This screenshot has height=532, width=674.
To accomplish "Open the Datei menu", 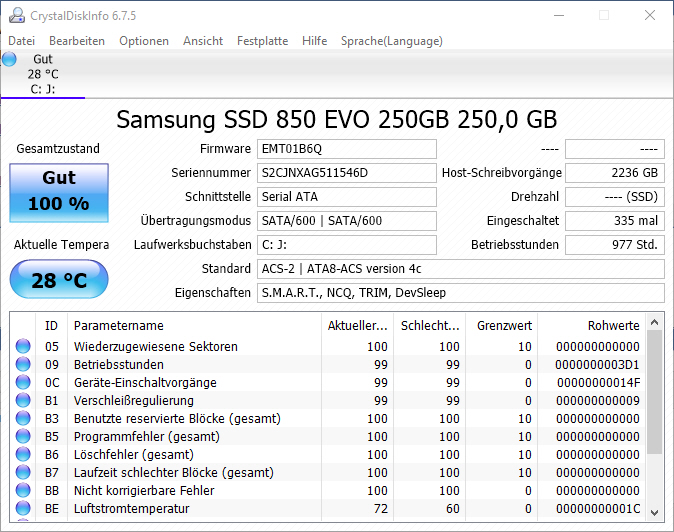I will pos(21,41).
